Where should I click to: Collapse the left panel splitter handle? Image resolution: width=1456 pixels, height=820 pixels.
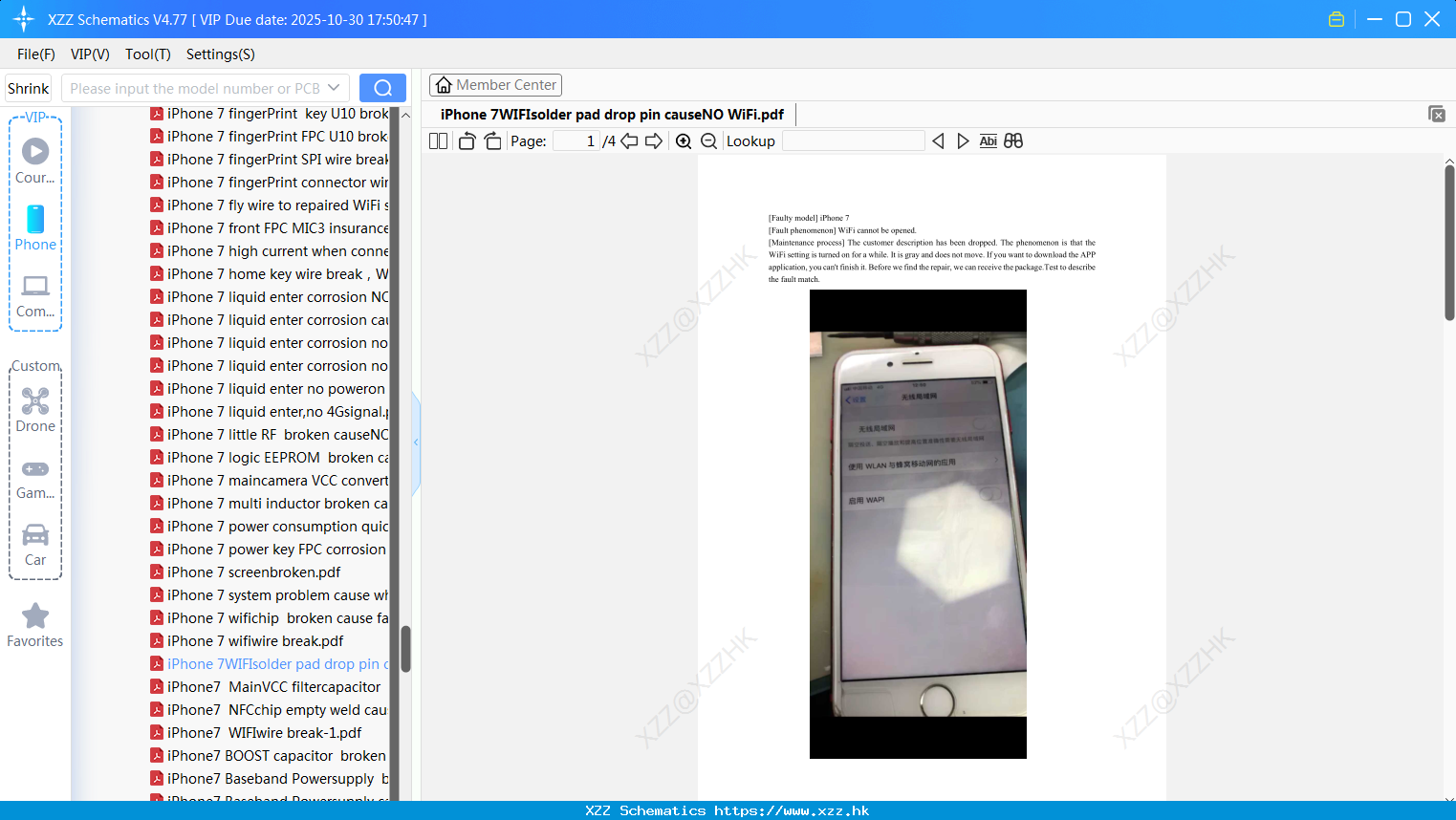point(416,442)
